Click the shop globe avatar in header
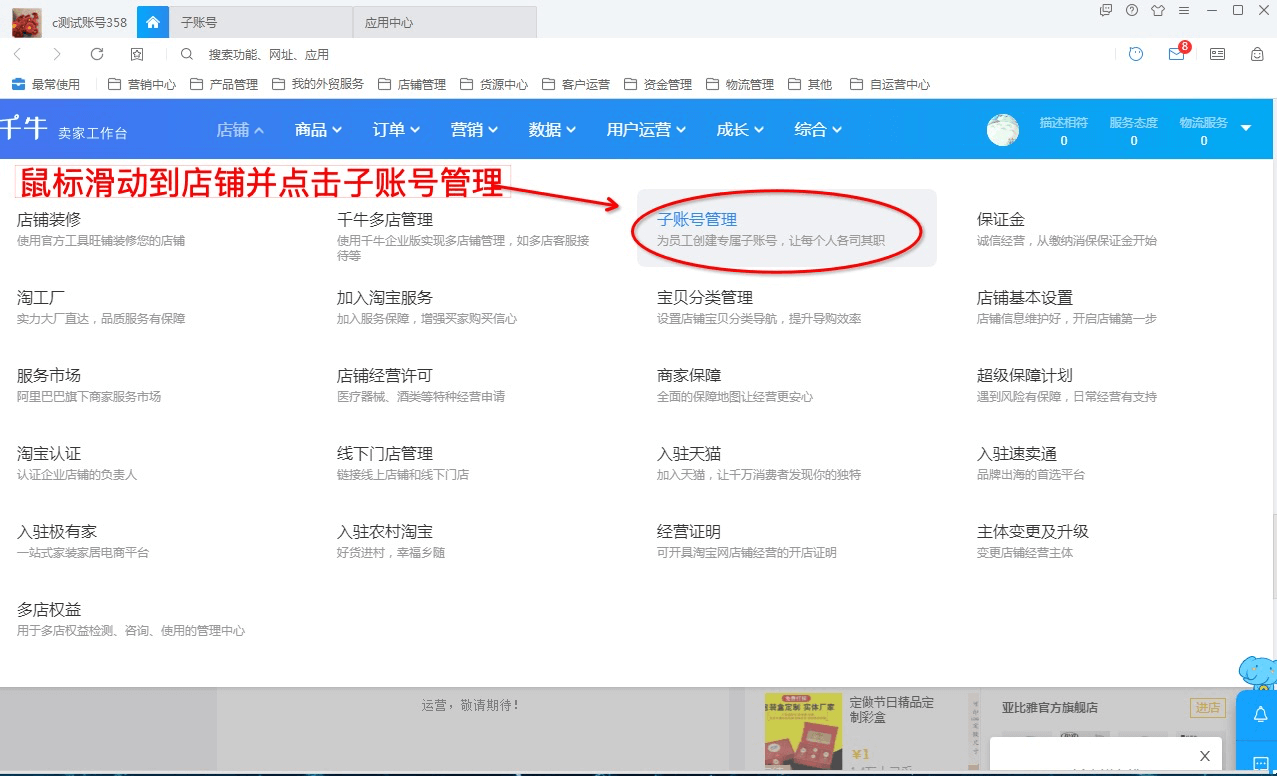1277x776 pixels. (1003, 130)
